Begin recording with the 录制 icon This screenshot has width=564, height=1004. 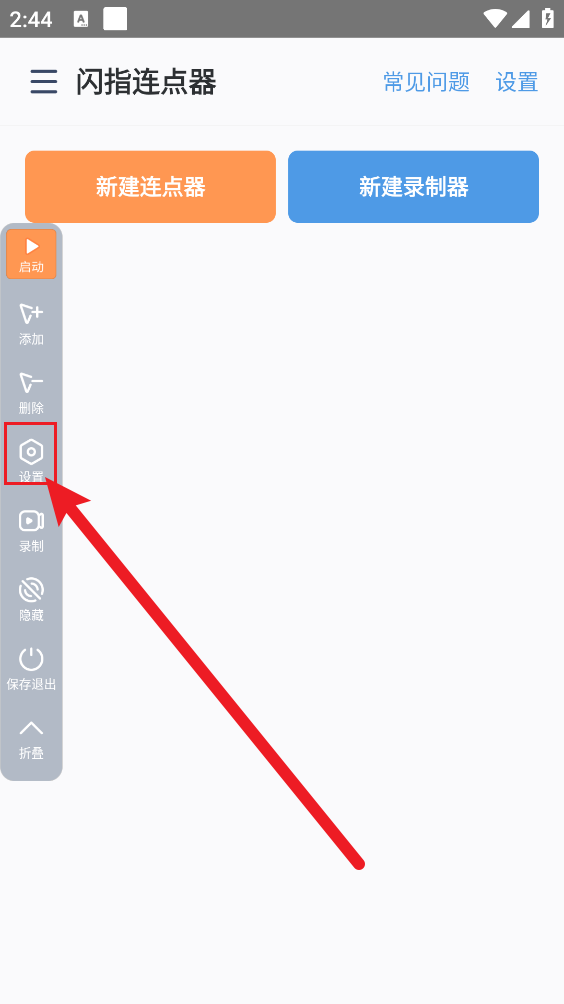[31, 531]
